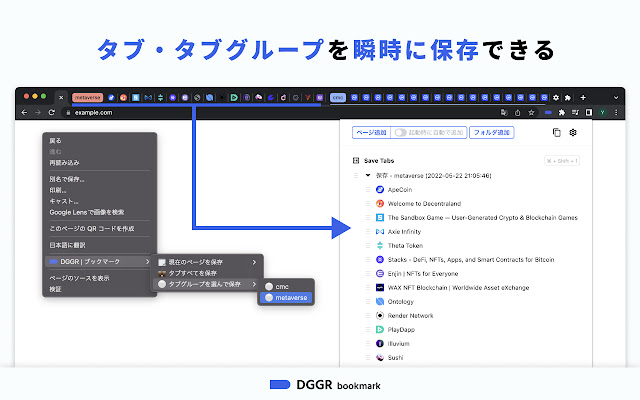This screenshot has height=400, width=640.
Task: Click the copy icon in DGGR panel
Action: (556, 132)
